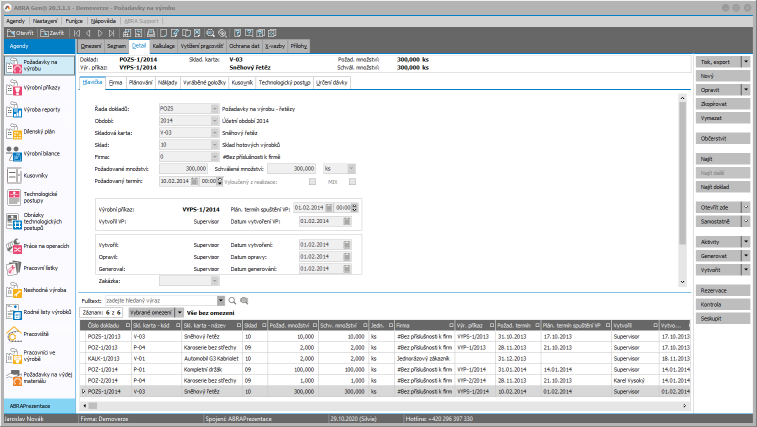Open Tisk, export dropdown arrow

tap(746, 62)
